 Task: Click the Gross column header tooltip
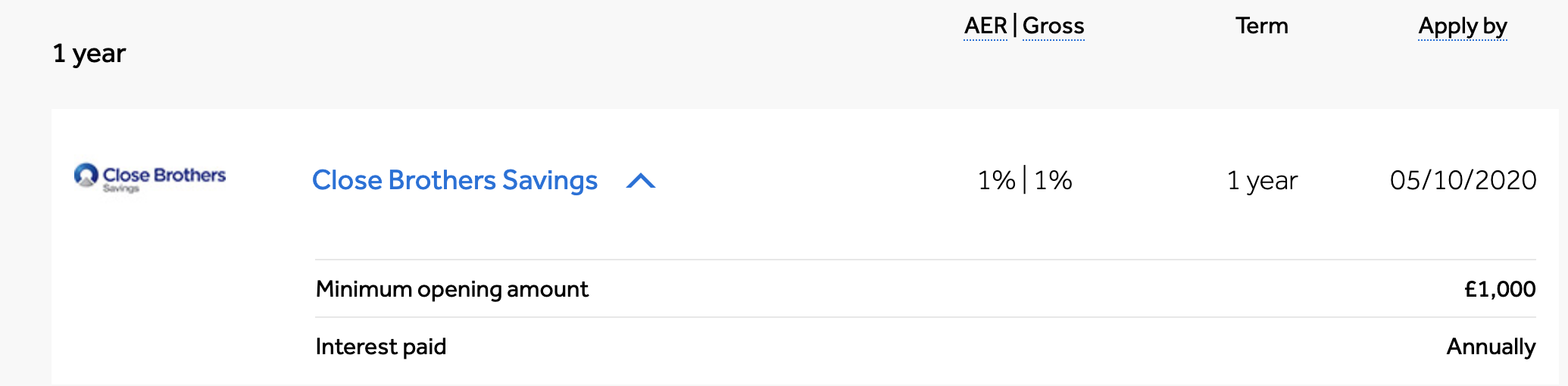click(1053, 26)
